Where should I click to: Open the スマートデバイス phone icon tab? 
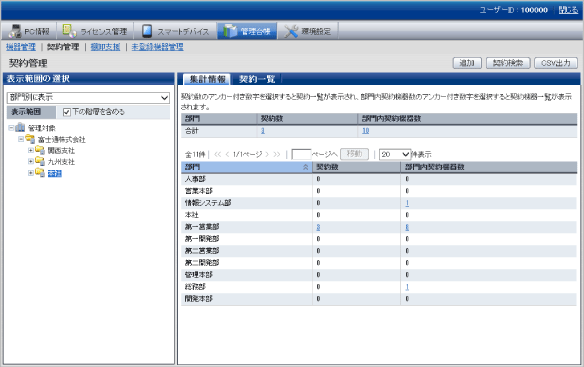tap(147, 31)
